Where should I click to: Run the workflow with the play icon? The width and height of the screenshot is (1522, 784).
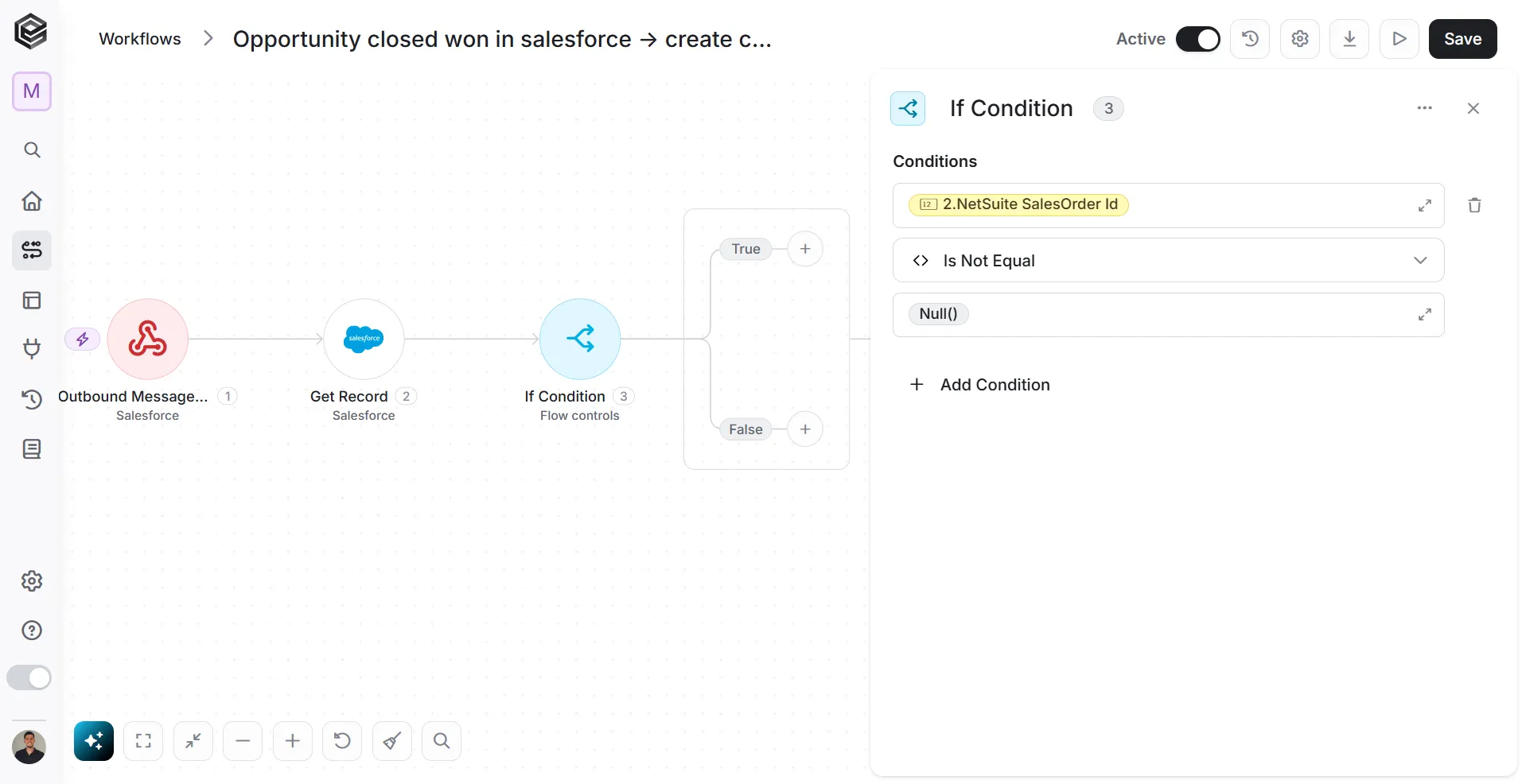1399,39
